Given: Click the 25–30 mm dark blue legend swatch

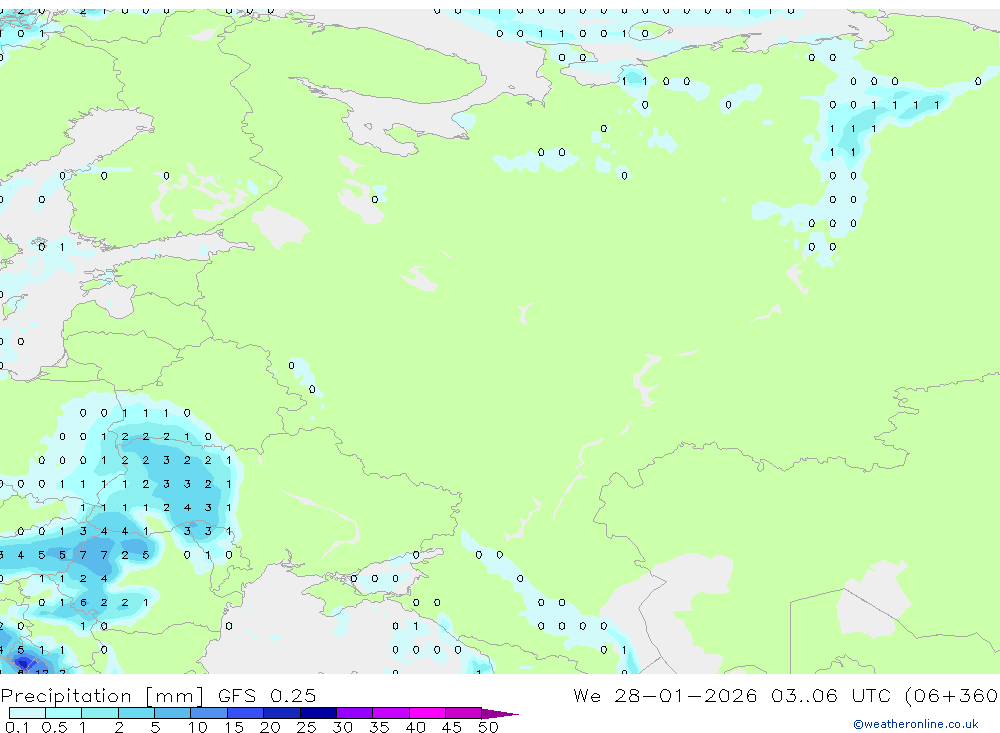Looking at the screenshot, I should (x=318, y=713).
